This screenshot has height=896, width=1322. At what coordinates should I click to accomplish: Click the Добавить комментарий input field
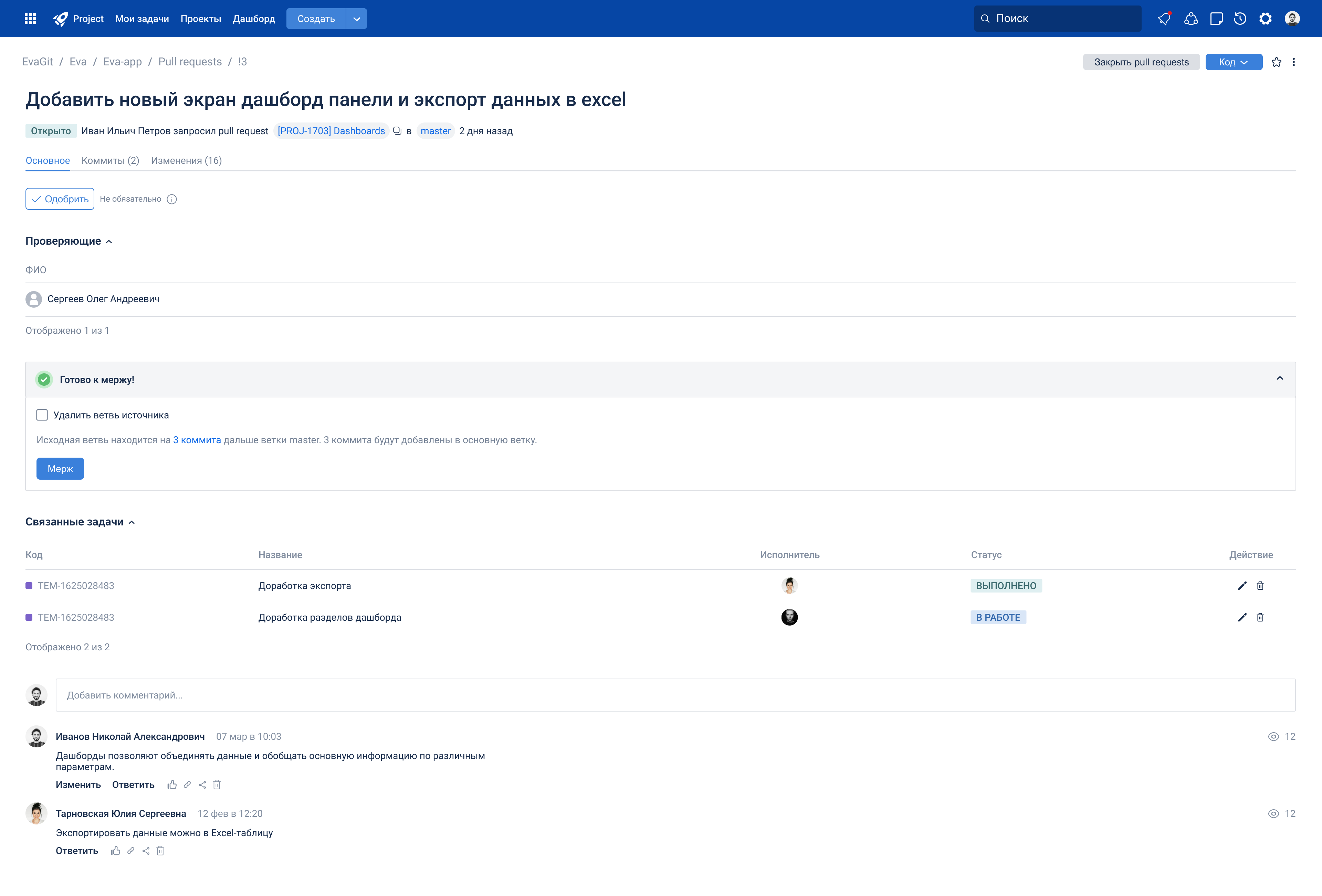(676, 695)
